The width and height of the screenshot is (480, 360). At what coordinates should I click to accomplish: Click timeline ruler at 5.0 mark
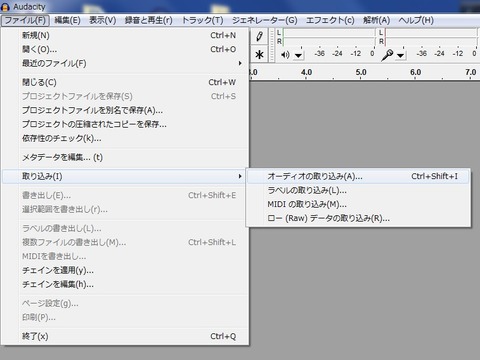click(x=361, y=72)
